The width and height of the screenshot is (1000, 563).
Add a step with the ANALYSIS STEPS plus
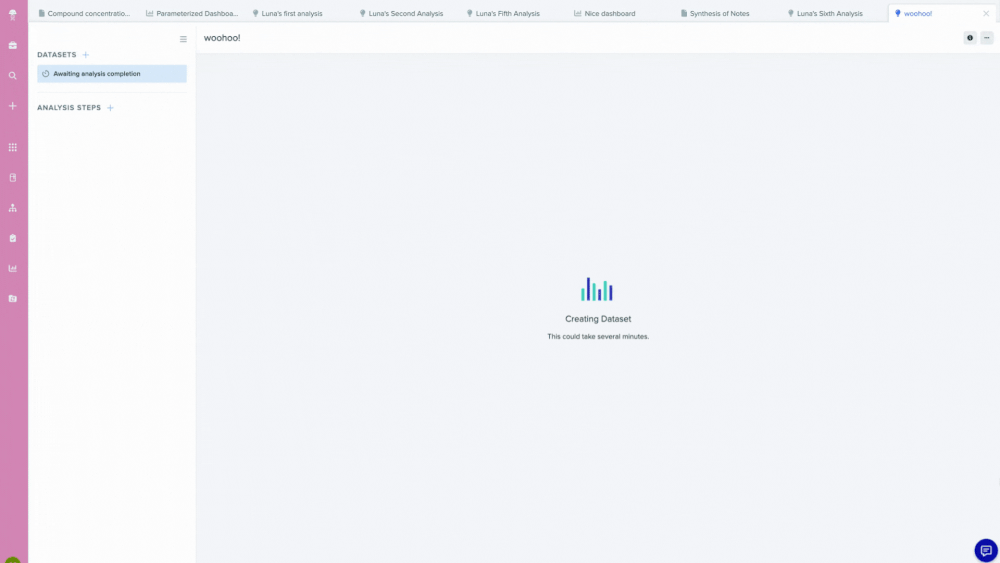110,108
